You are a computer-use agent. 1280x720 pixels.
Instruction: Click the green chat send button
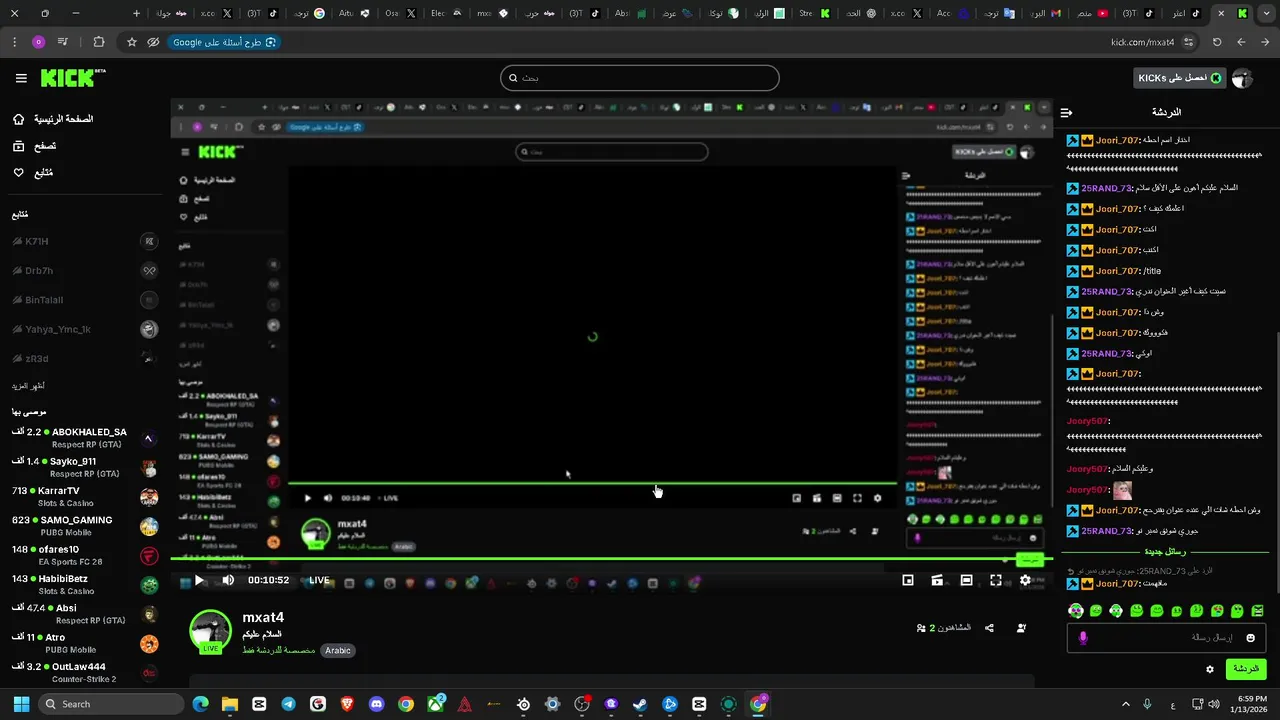coord(1245,669)
